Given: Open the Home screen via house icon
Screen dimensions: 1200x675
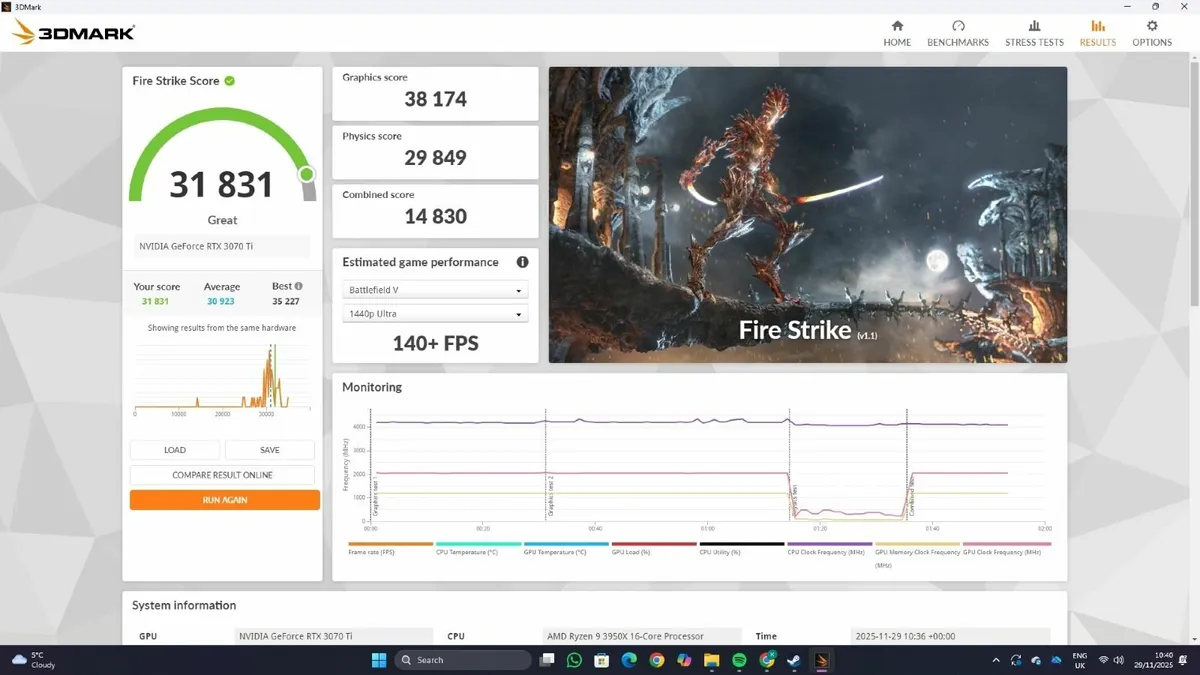Looking at the screenshot, I should 897,30.
